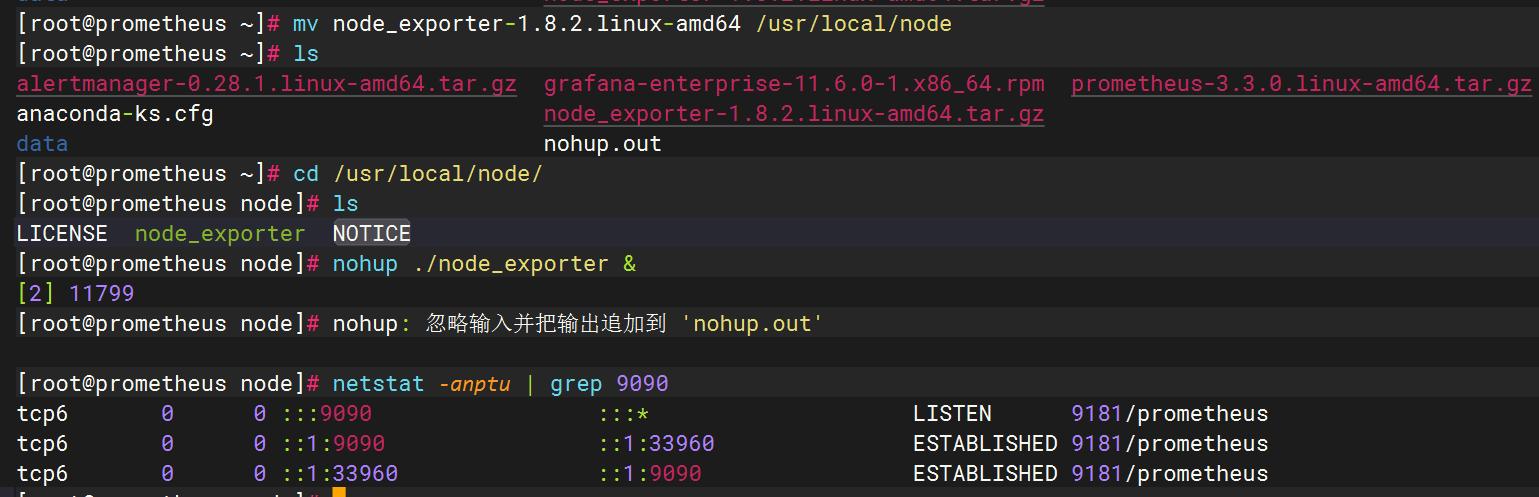The image size is (1539, 497).
Task: Click the process ID 11799
Action: click(102, 294)
